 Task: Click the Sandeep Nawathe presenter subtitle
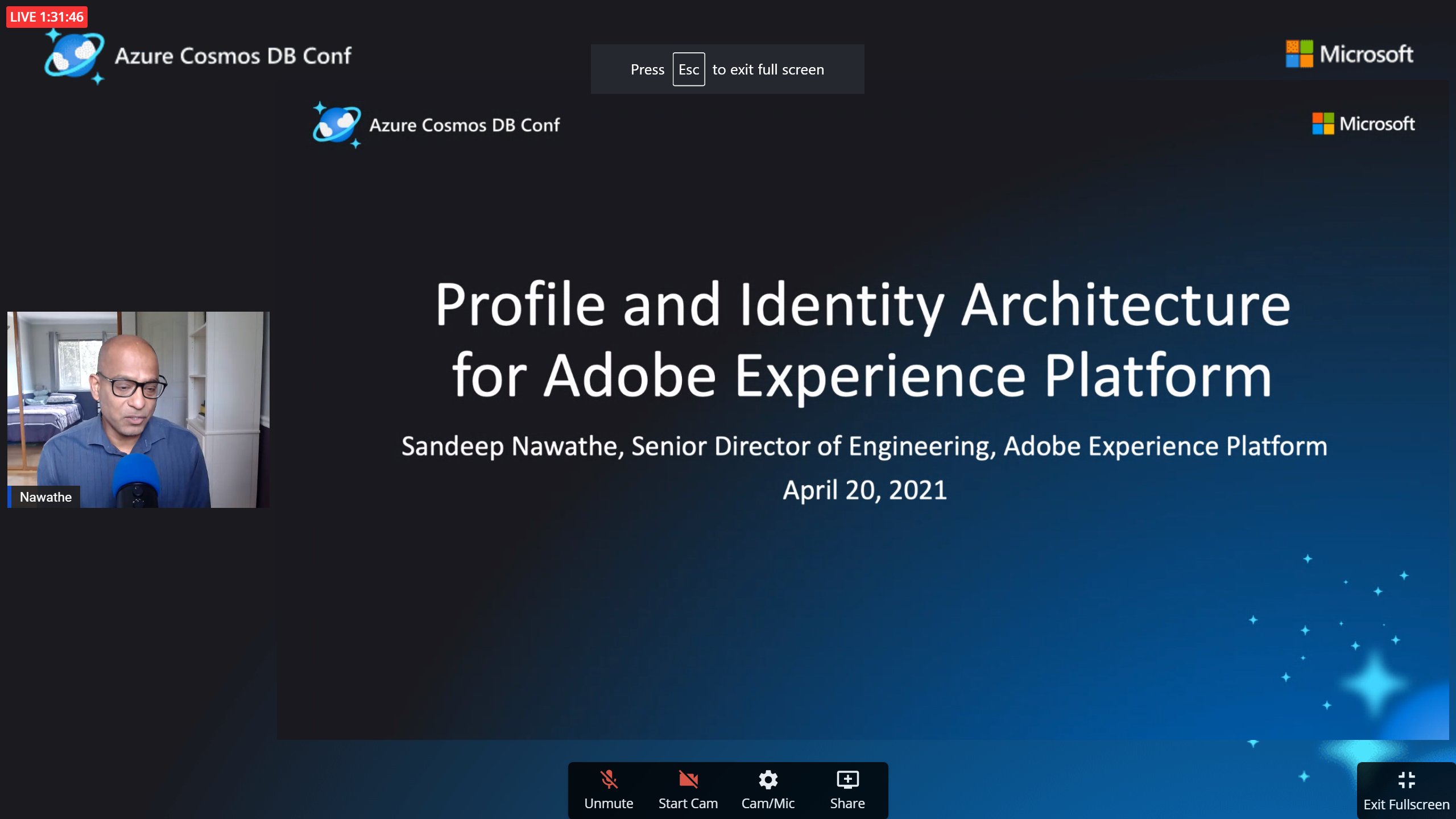tap(864, 446)
